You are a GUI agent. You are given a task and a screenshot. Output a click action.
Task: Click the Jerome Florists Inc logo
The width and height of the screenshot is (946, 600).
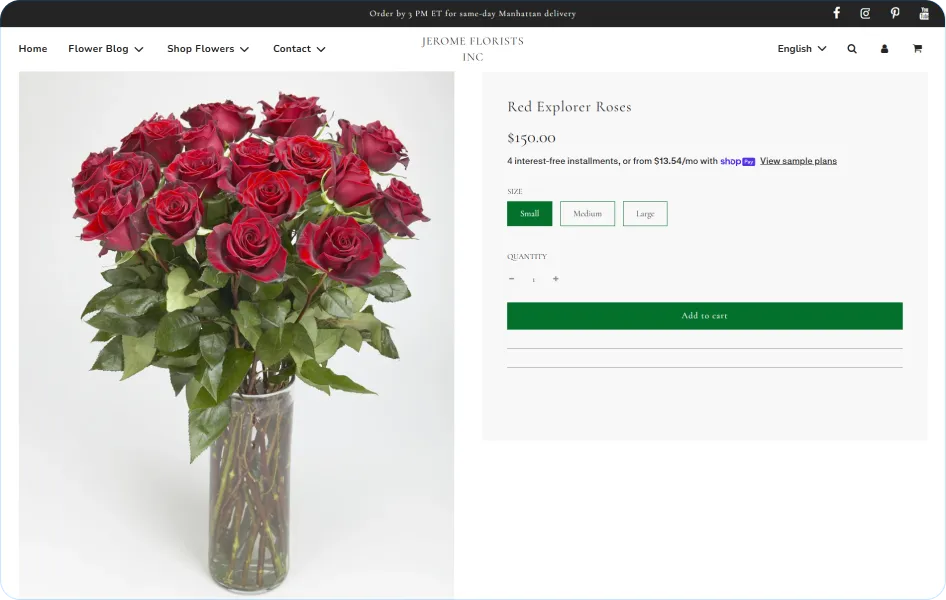pyautogui.click(x=472, y=49)
